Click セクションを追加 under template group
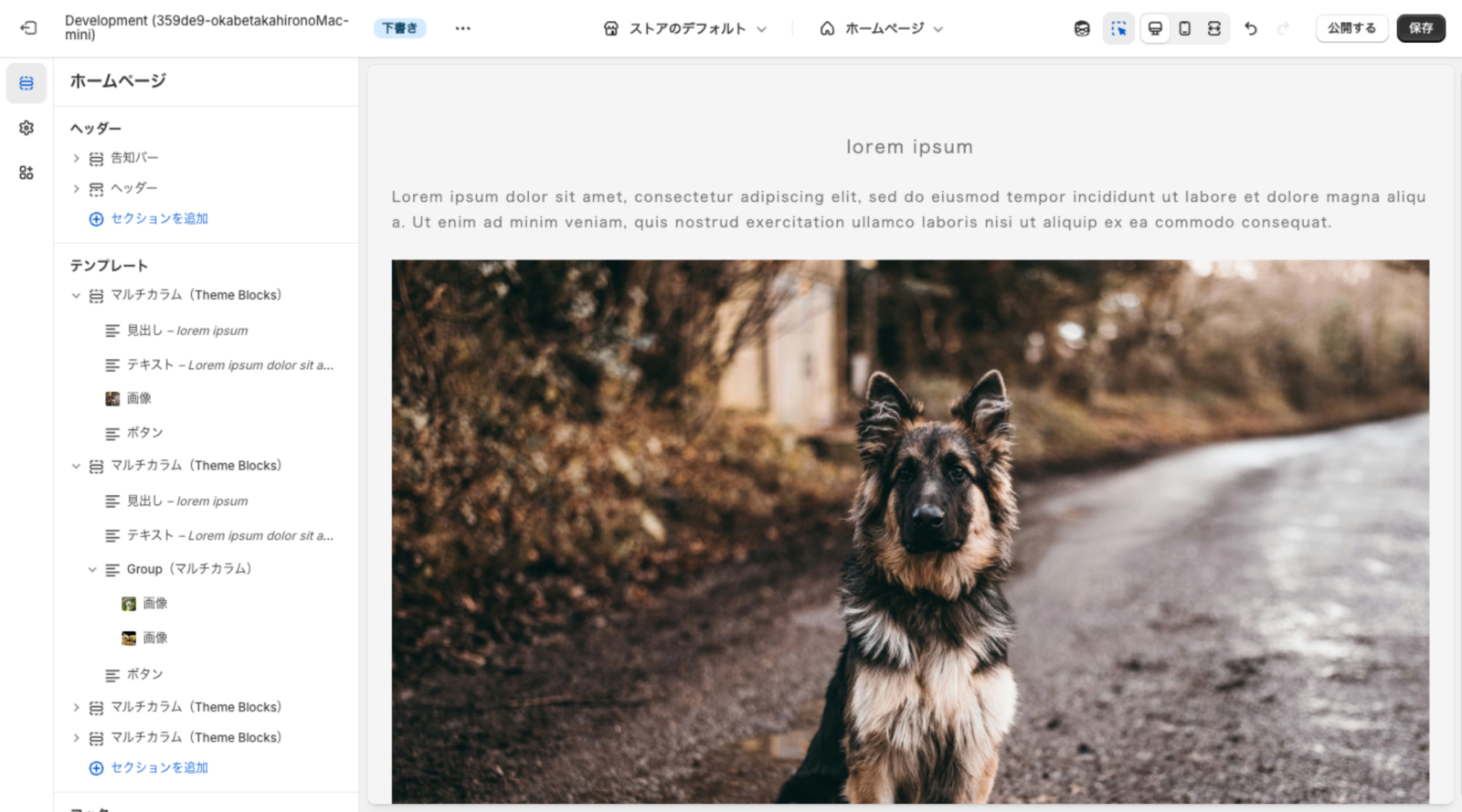Viewport: 1462px width, 812px height. point(159,768)
